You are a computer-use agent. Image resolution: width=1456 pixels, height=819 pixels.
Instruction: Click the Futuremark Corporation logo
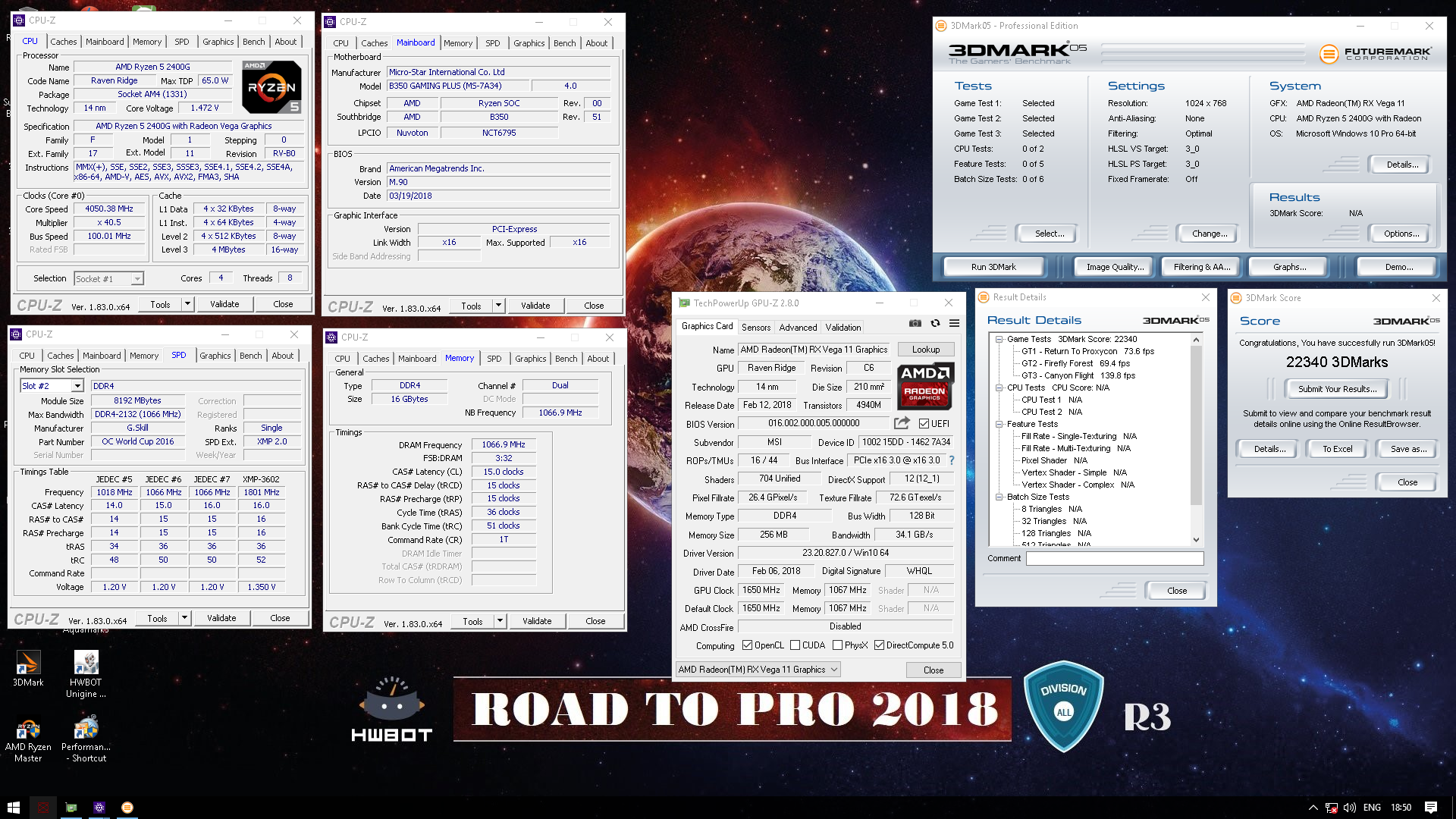coord(1376,54)
